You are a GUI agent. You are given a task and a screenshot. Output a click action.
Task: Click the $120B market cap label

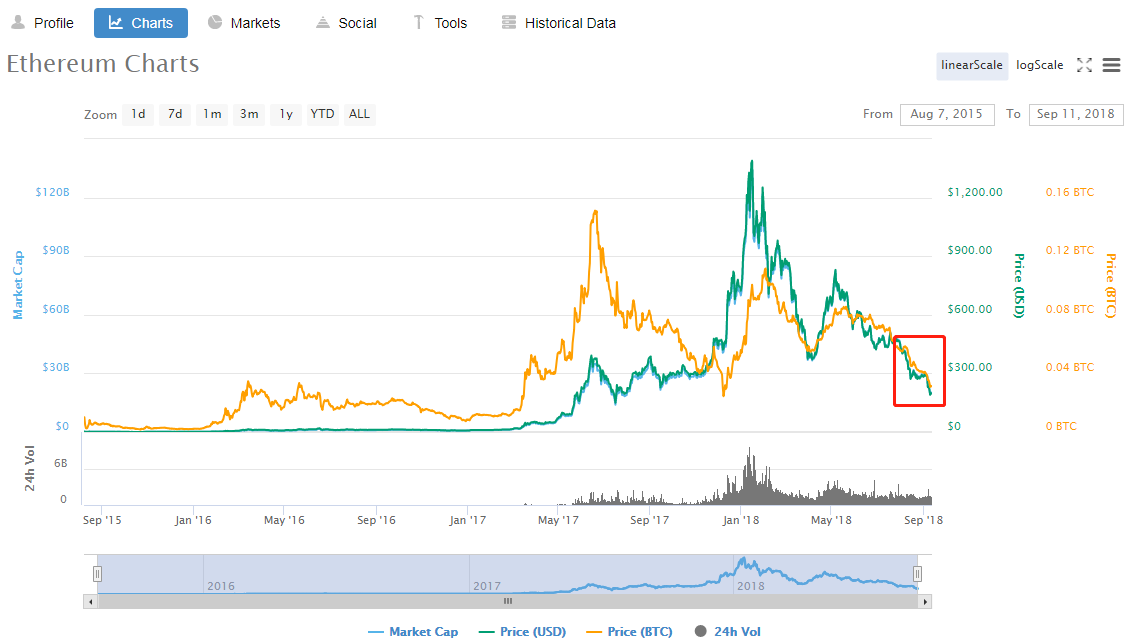tap(52, 192)
